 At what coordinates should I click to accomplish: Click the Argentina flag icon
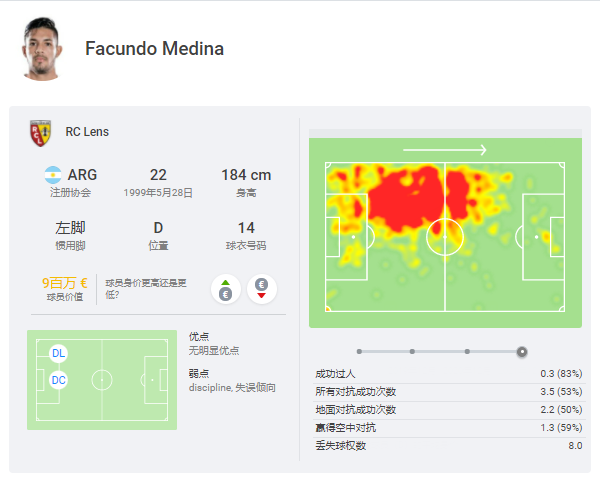pyautogui.click(x=53, y=174)
